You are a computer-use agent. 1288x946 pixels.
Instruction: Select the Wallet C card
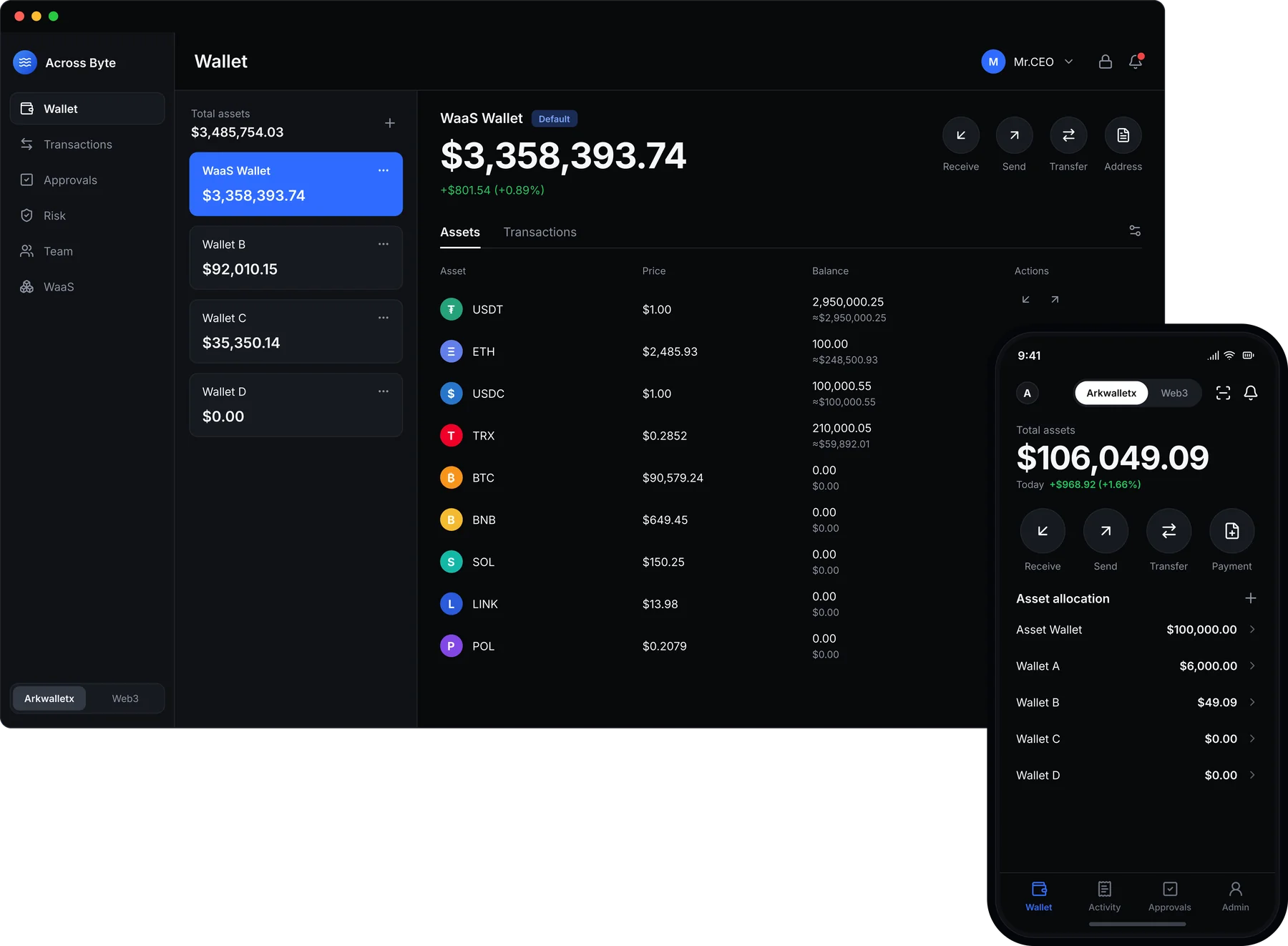(x=296, y=331)
